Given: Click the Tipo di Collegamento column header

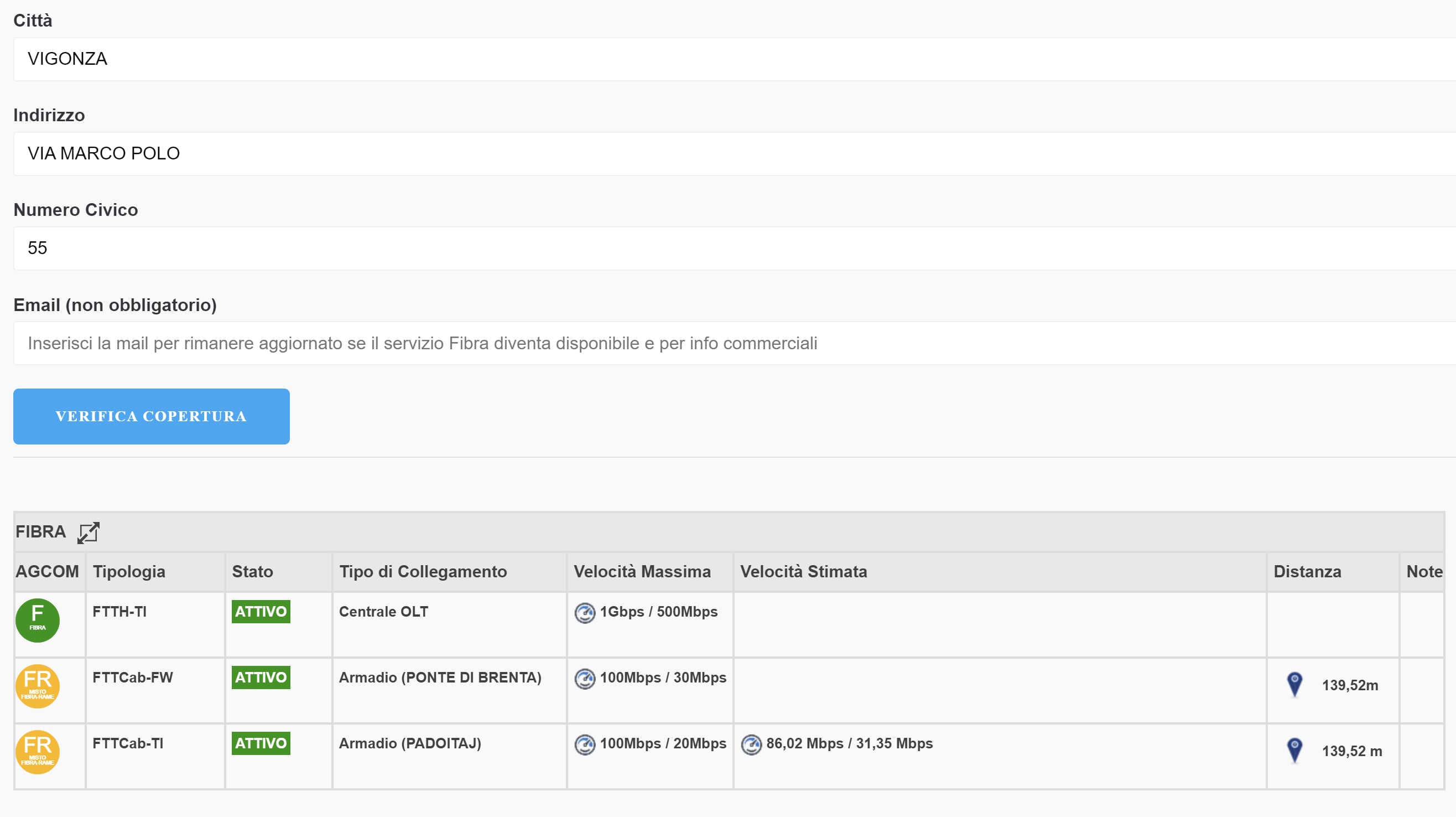Looking at the screenshot, I should point(423,572).
